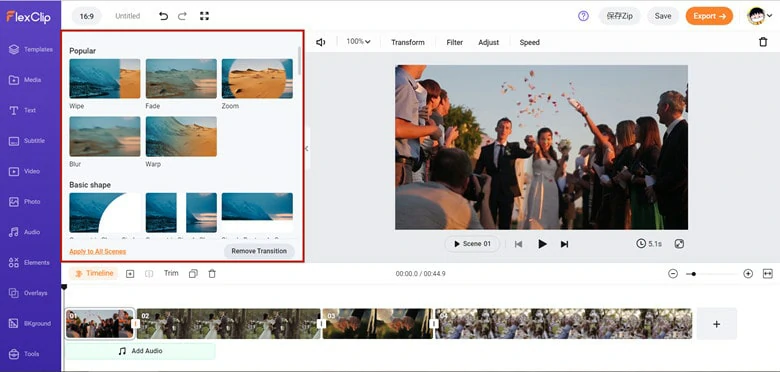Open the Audio sidebar section
Image resolution: width=780 pixels, height=372 pixels.
point(24,232)
